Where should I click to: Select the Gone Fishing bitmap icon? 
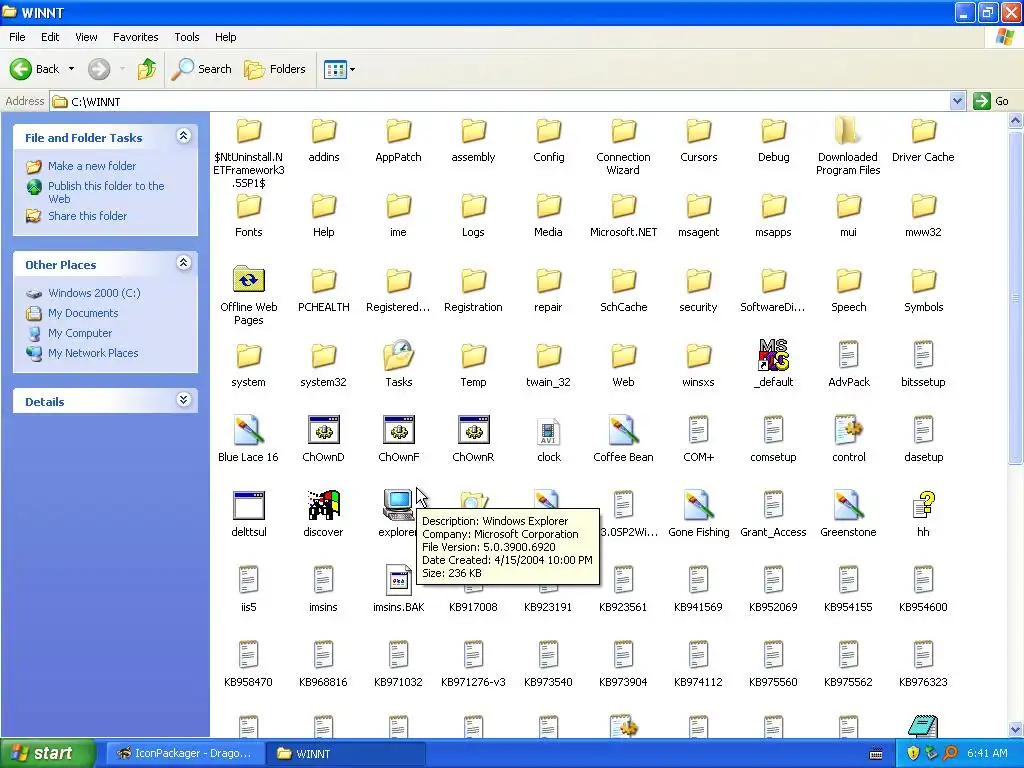pos(698,505)
